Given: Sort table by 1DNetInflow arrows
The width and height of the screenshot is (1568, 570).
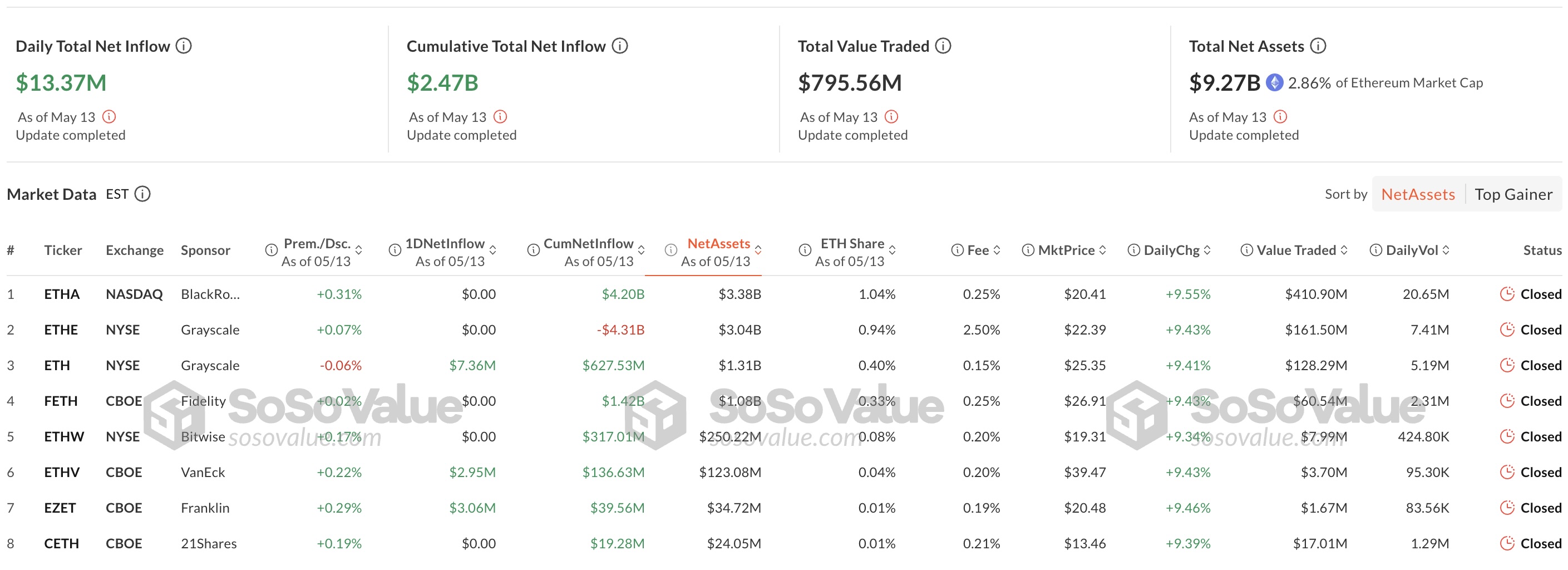Looking at the screenshot, I should coord(492,250).
